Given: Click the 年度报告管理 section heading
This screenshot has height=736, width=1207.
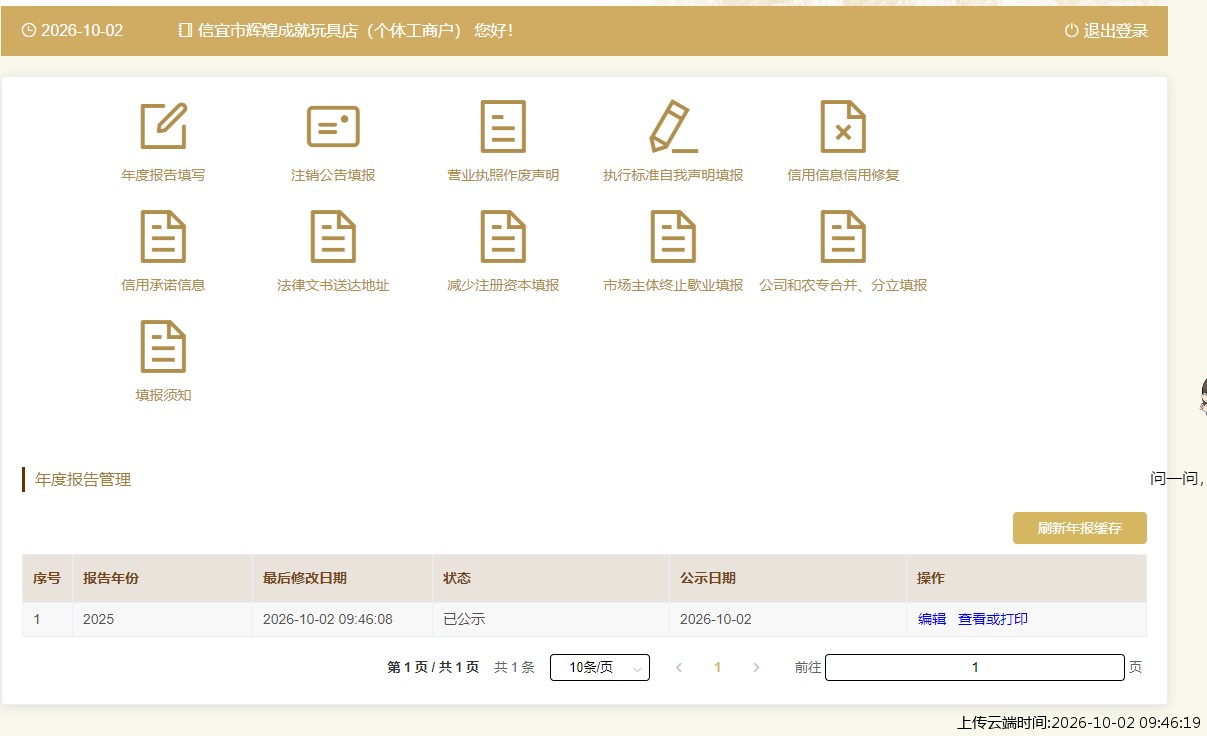Looking at the screenshot, I should (x=83, y=479).
